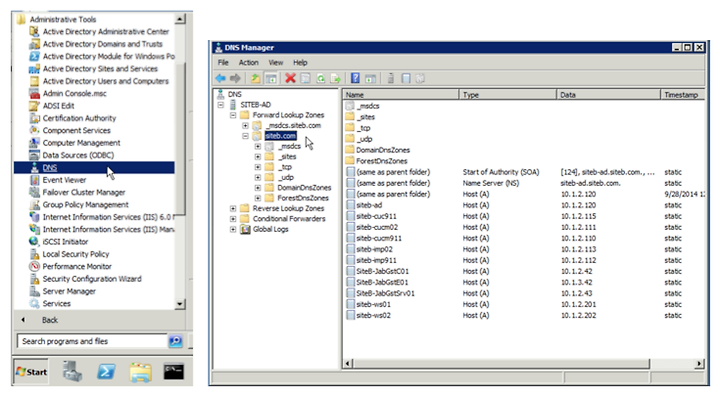Click Back in the Start menu

pyautogui.click(x=50, y=320)
